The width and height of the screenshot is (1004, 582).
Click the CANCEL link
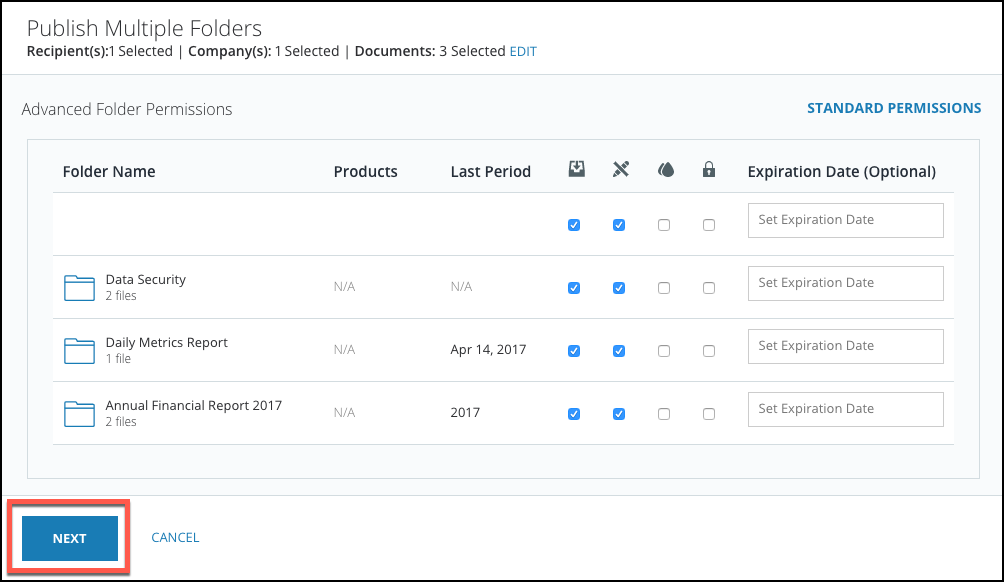click(x=175, y=537)
